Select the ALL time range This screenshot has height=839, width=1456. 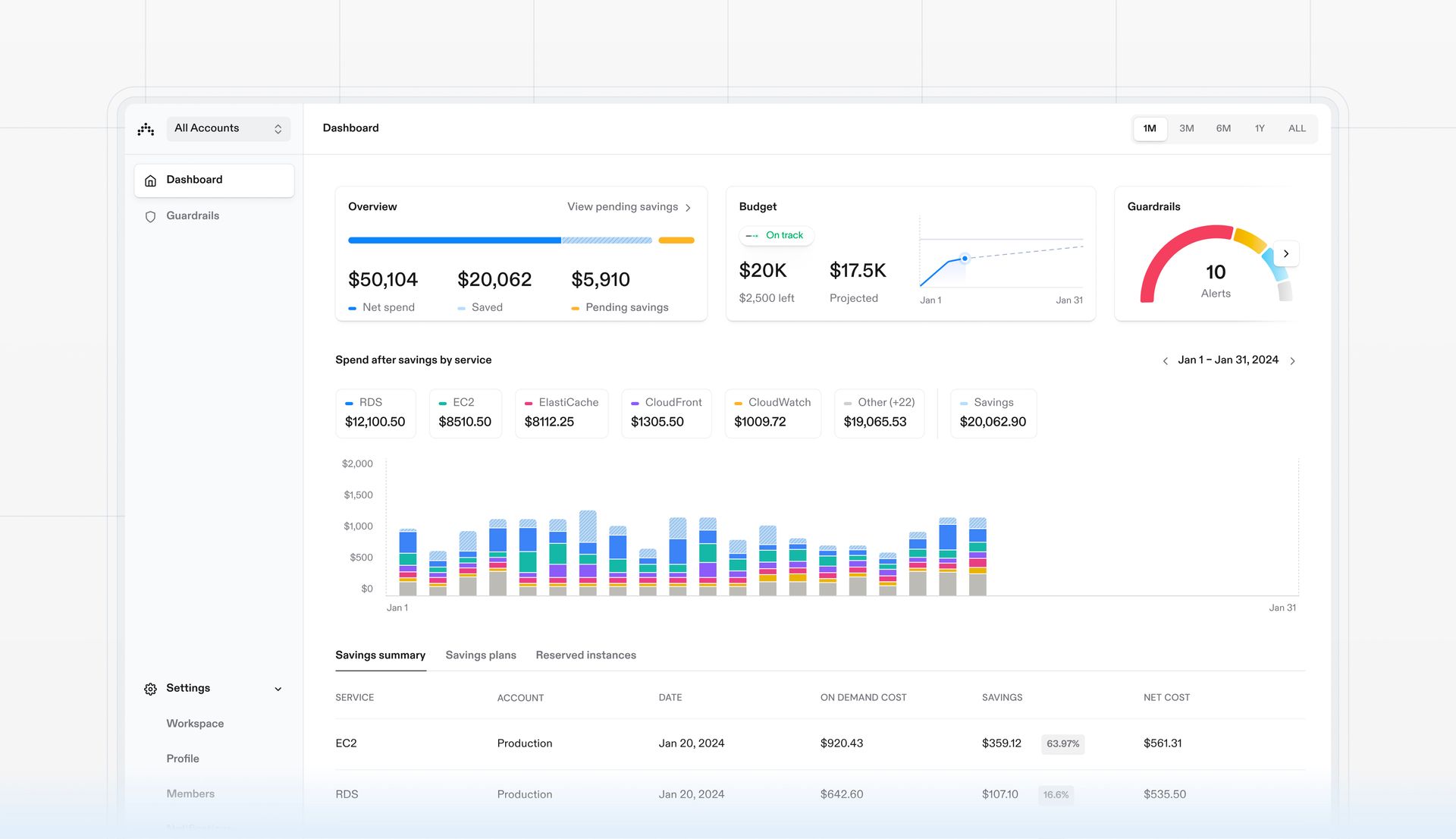click(x=1297, y=128)
